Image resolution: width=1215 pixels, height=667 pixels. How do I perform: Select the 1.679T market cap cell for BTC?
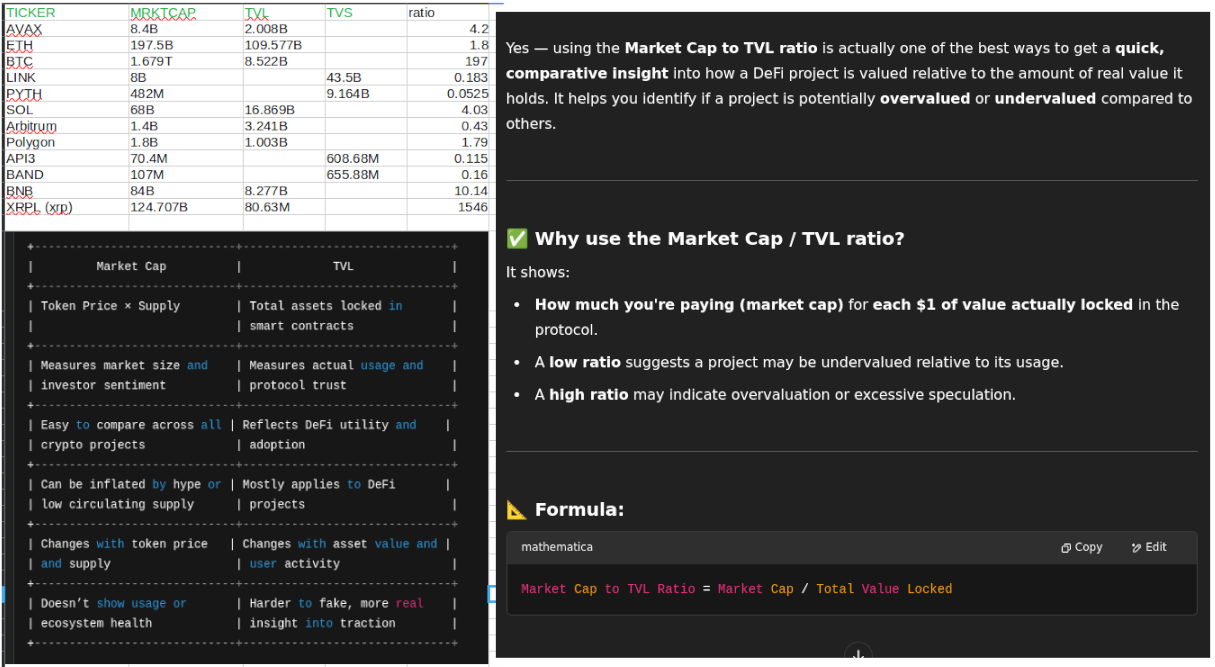(x=185, y=61)
